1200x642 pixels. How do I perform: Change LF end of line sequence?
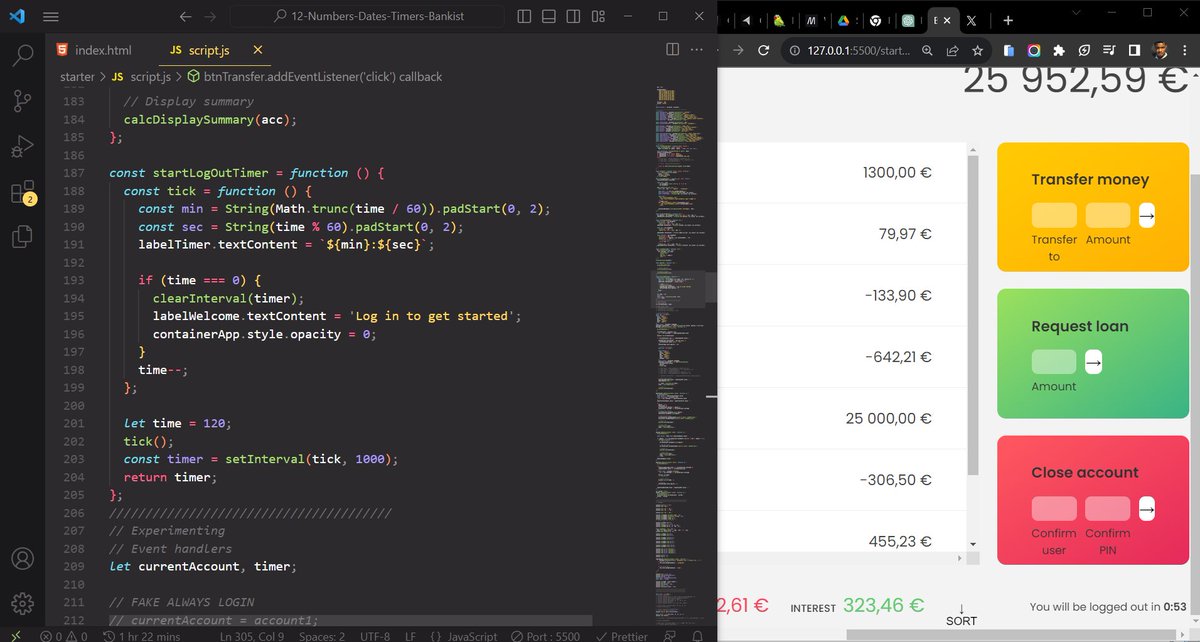[410, 635]
